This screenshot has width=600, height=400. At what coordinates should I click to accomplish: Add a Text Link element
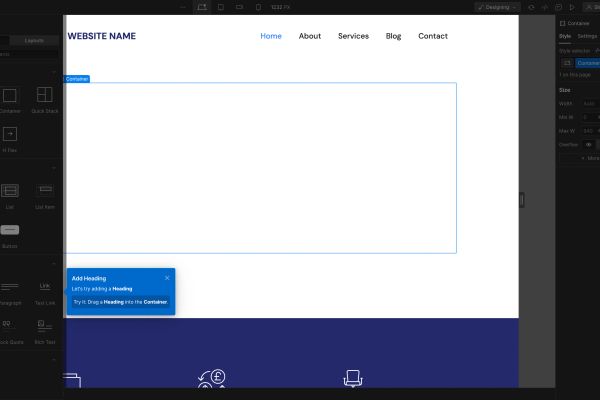click(45, 294)
